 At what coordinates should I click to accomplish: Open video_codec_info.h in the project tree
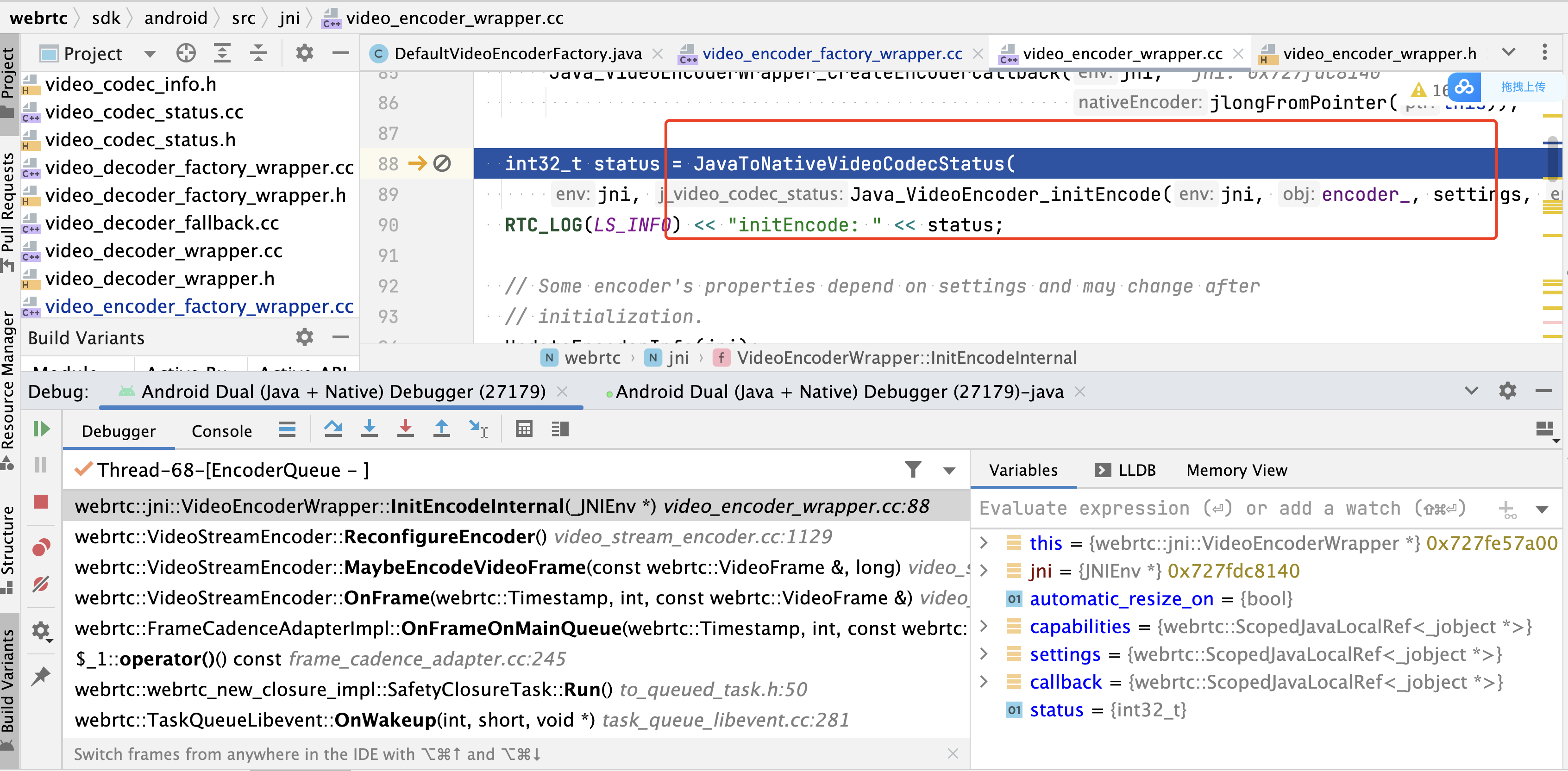130,84
